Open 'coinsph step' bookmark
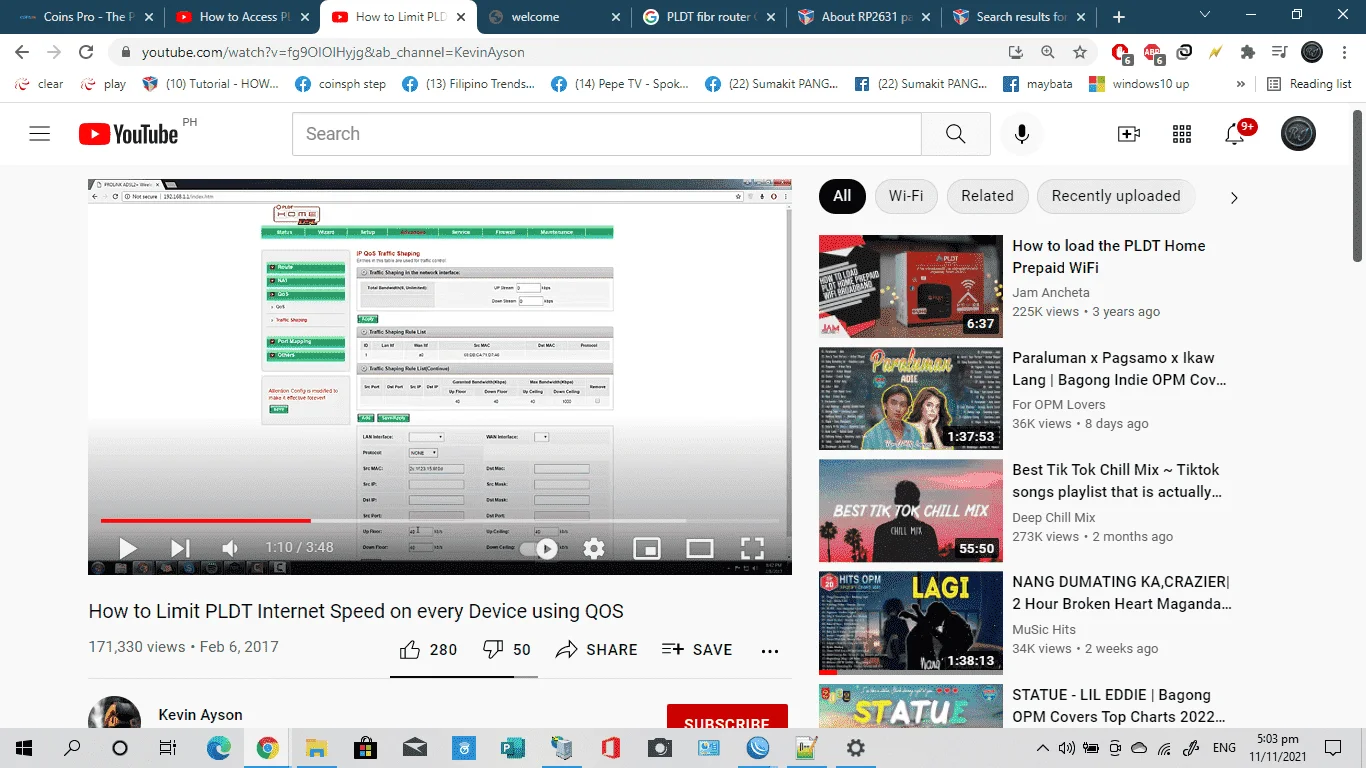The image size is (1366, 768). pyautogui.click(x=341, y=84)
